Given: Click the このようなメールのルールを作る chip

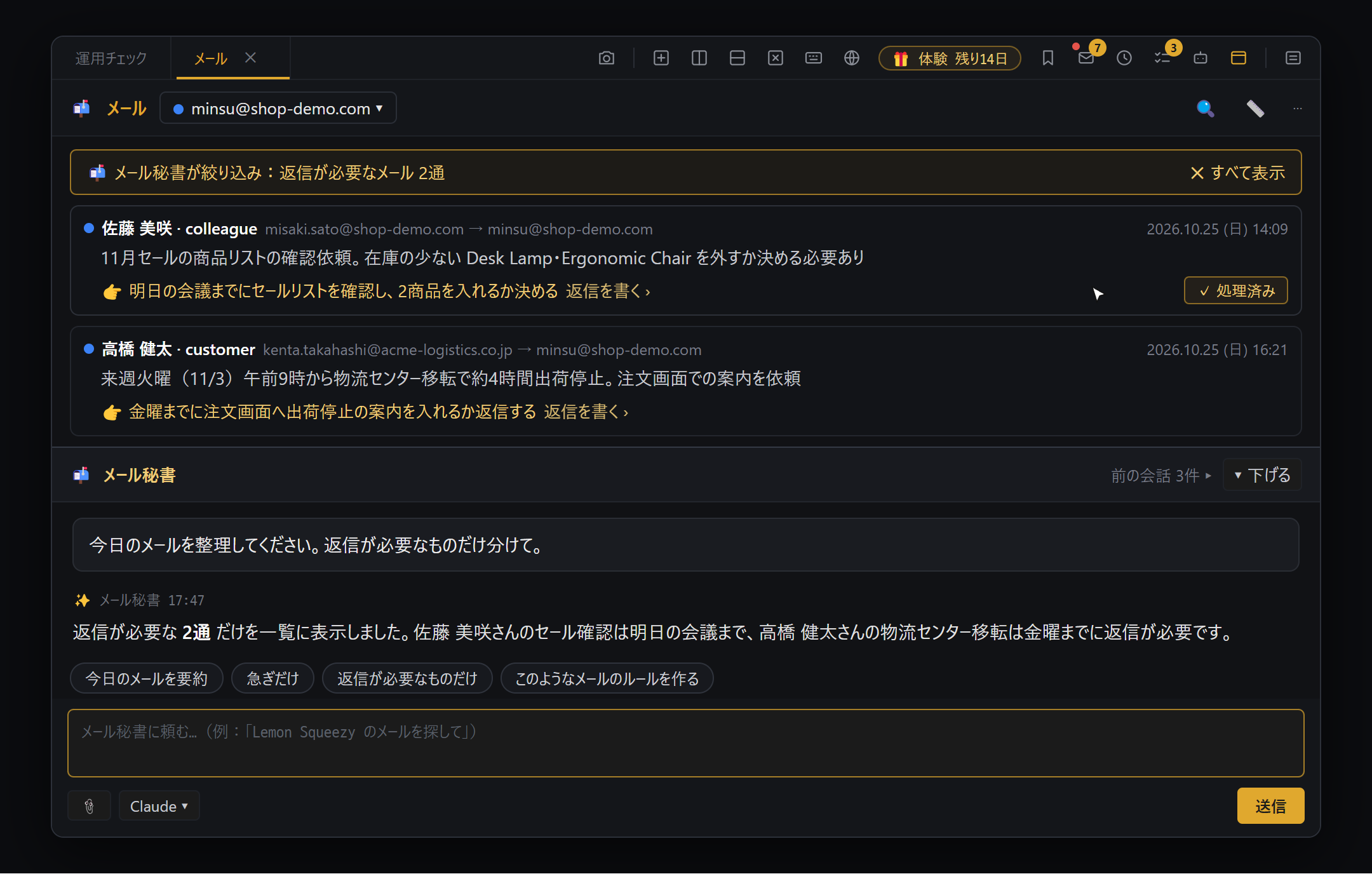Looking at the screenshot, I should 607,678.
